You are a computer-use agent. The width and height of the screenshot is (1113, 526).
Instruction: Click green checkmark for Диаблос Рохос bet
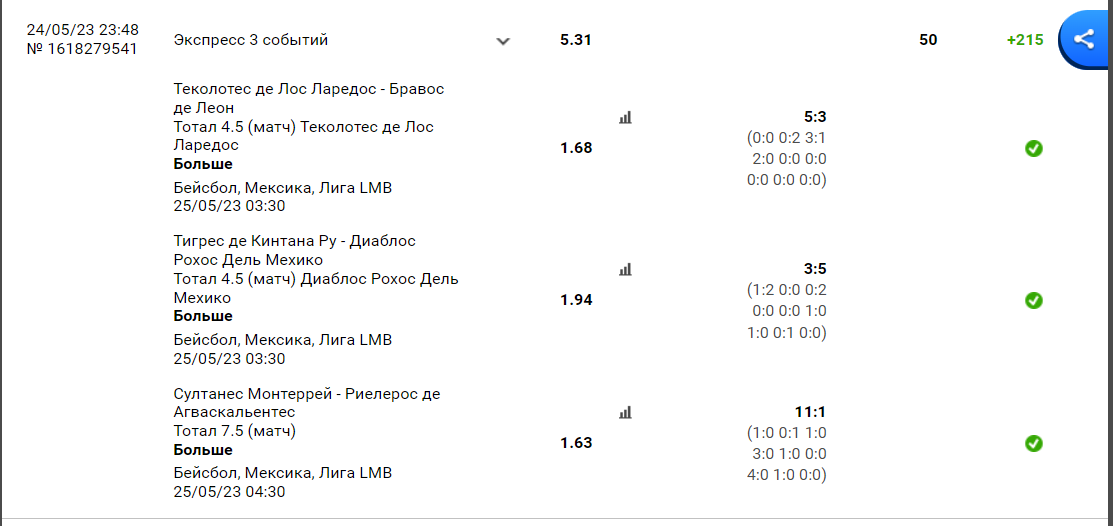(x=1034, y=300)
